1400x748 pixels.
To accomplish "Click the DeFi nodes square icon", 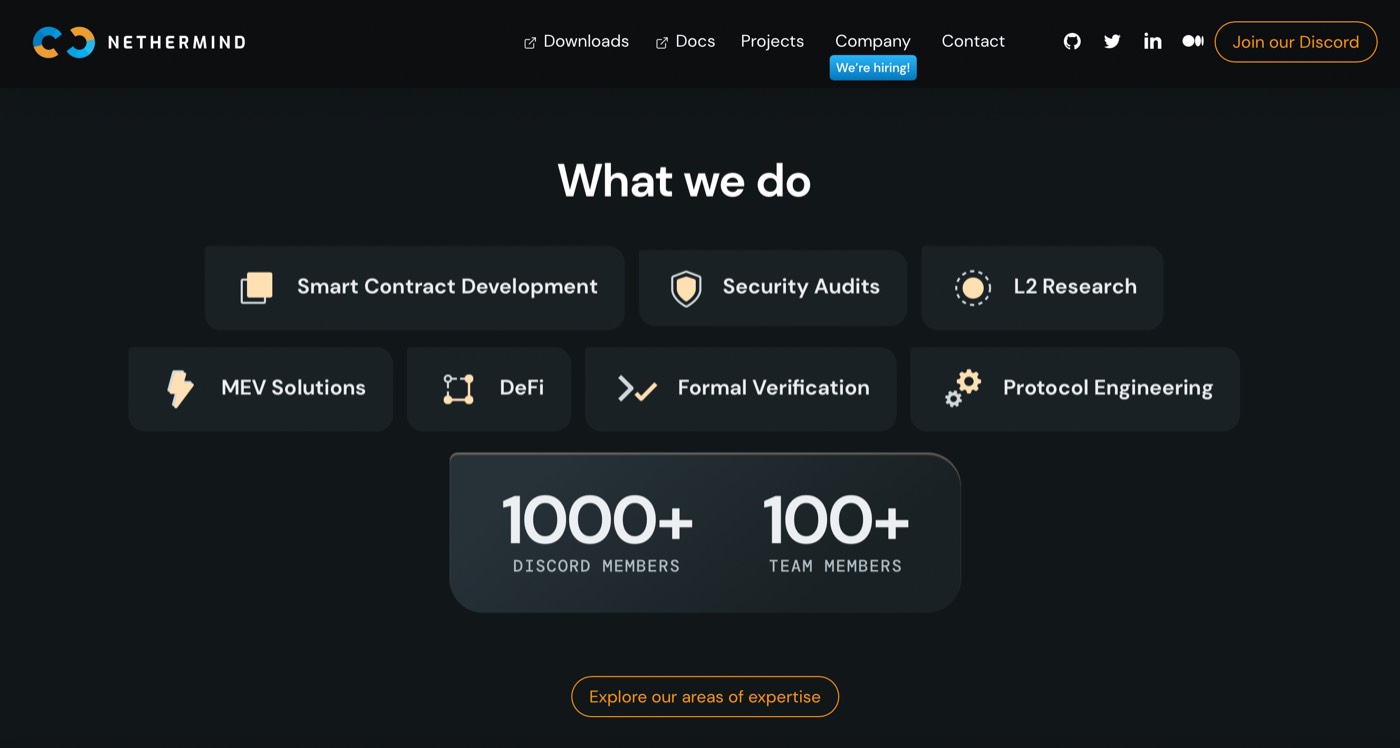I will 458,389.
